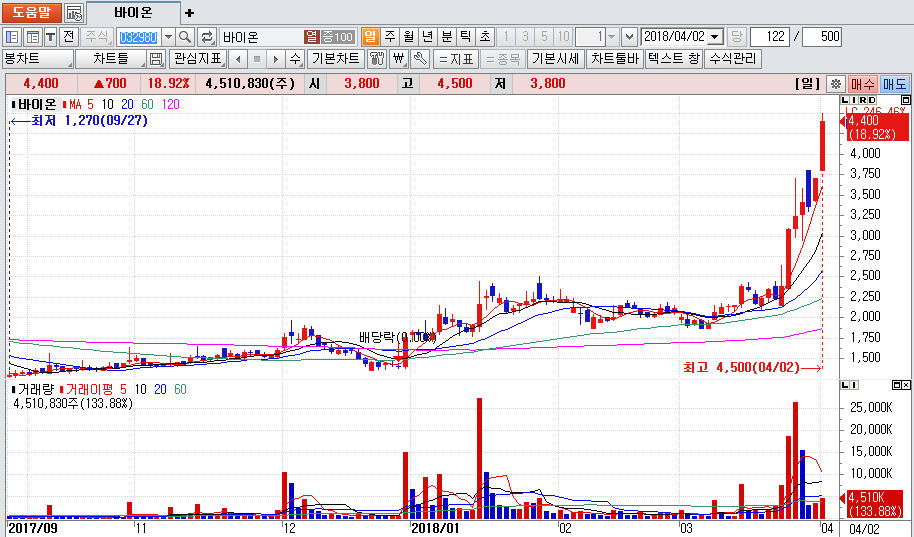
Task: Open the stock code dropdown arrow
Action: pyautogui.click(x=166, y=37)
